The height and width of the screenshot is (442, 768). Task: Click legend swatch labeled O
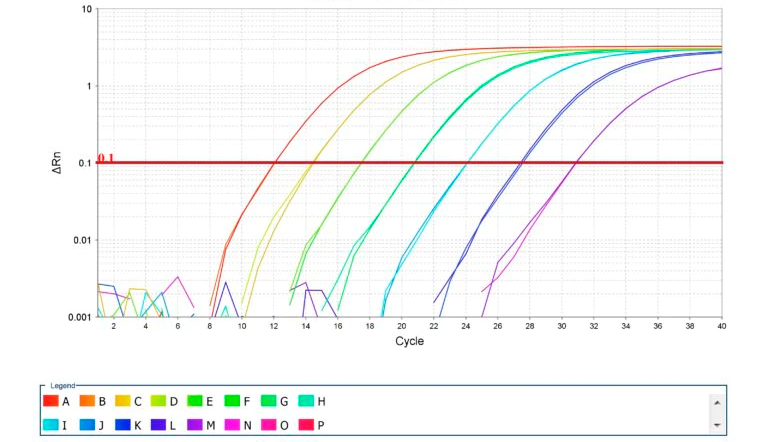(x=266, y=425)
